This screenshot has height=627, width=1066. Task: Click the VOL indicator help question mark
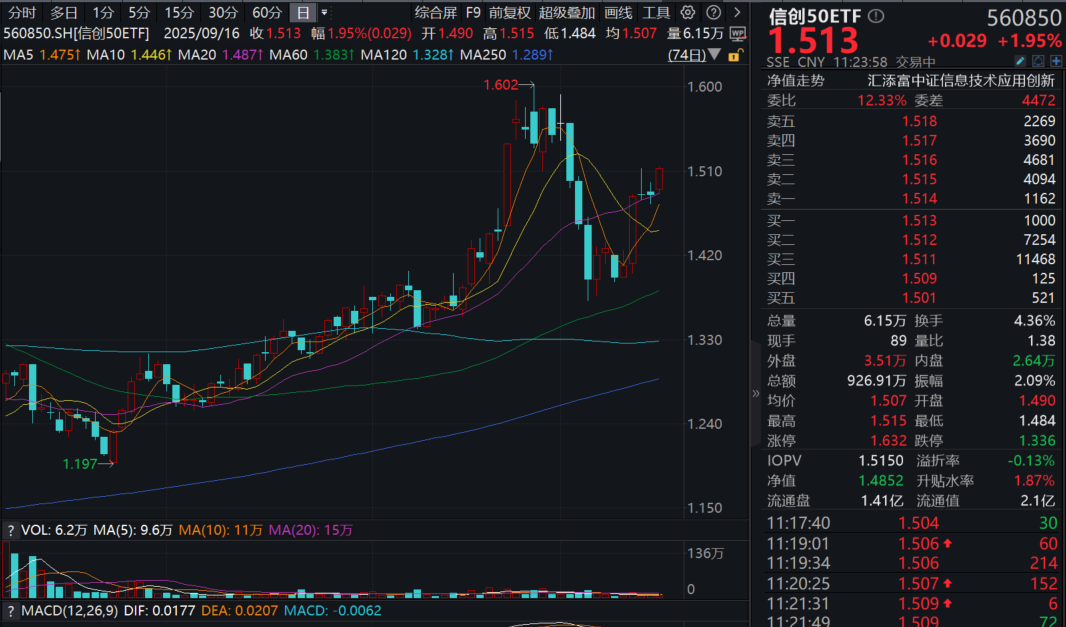pyautogui.click(x=11, y=530)
